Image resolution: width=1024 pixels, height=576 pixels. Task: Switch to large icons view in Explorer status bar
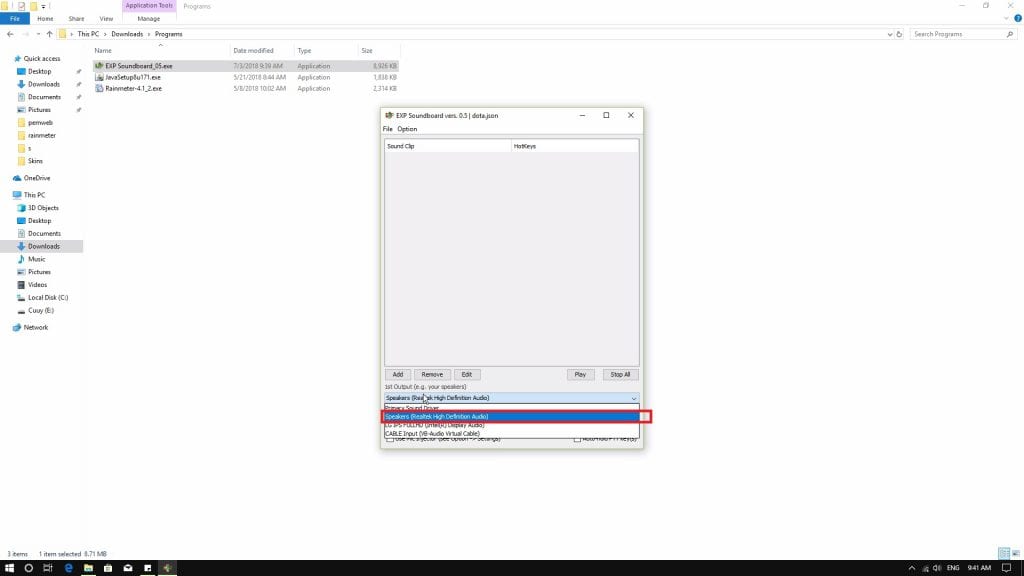point(1016,554)
